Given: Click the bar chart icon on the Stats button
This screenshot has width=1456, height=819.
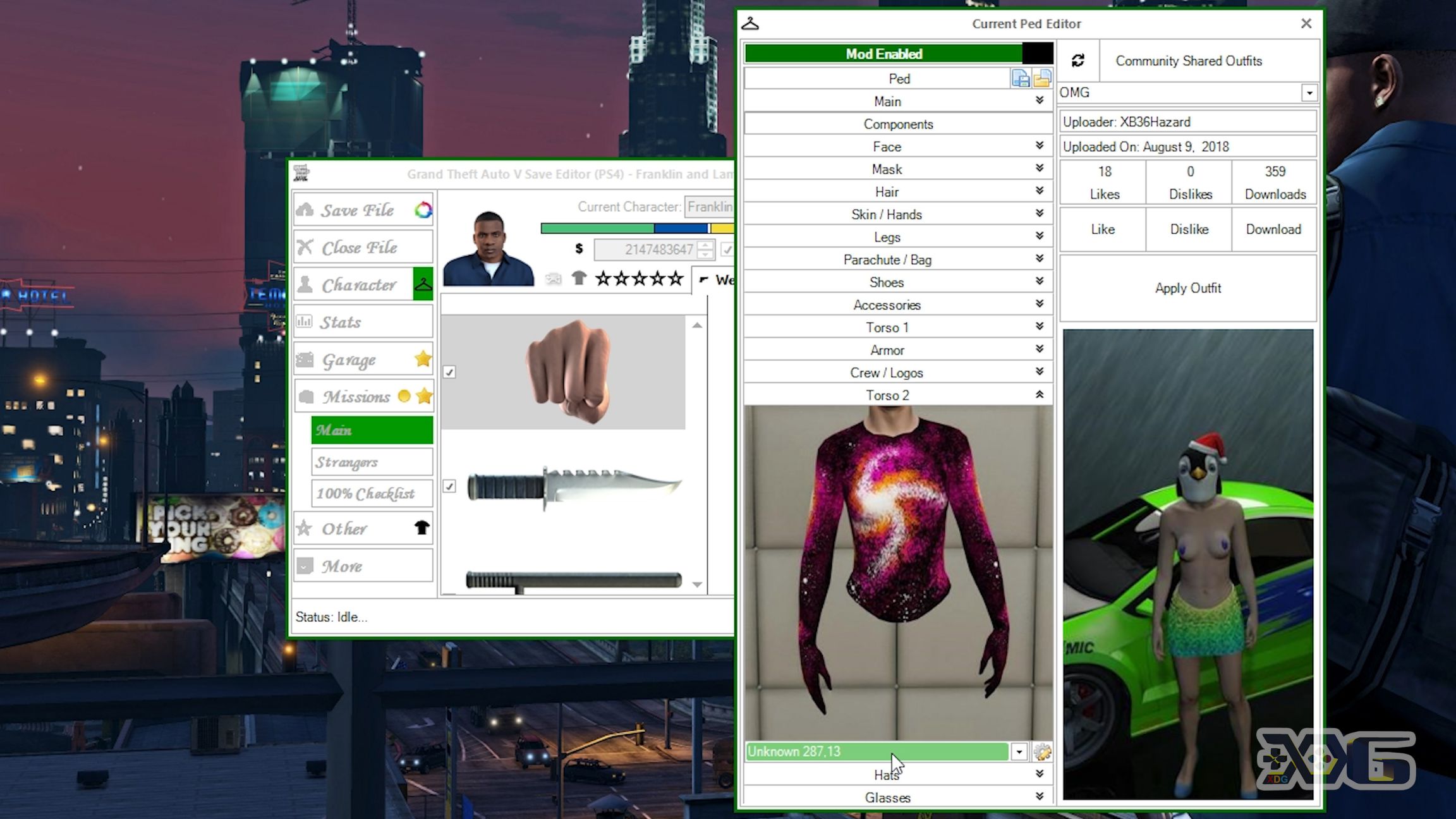Looking at the screenshot, I should point(305,322).
